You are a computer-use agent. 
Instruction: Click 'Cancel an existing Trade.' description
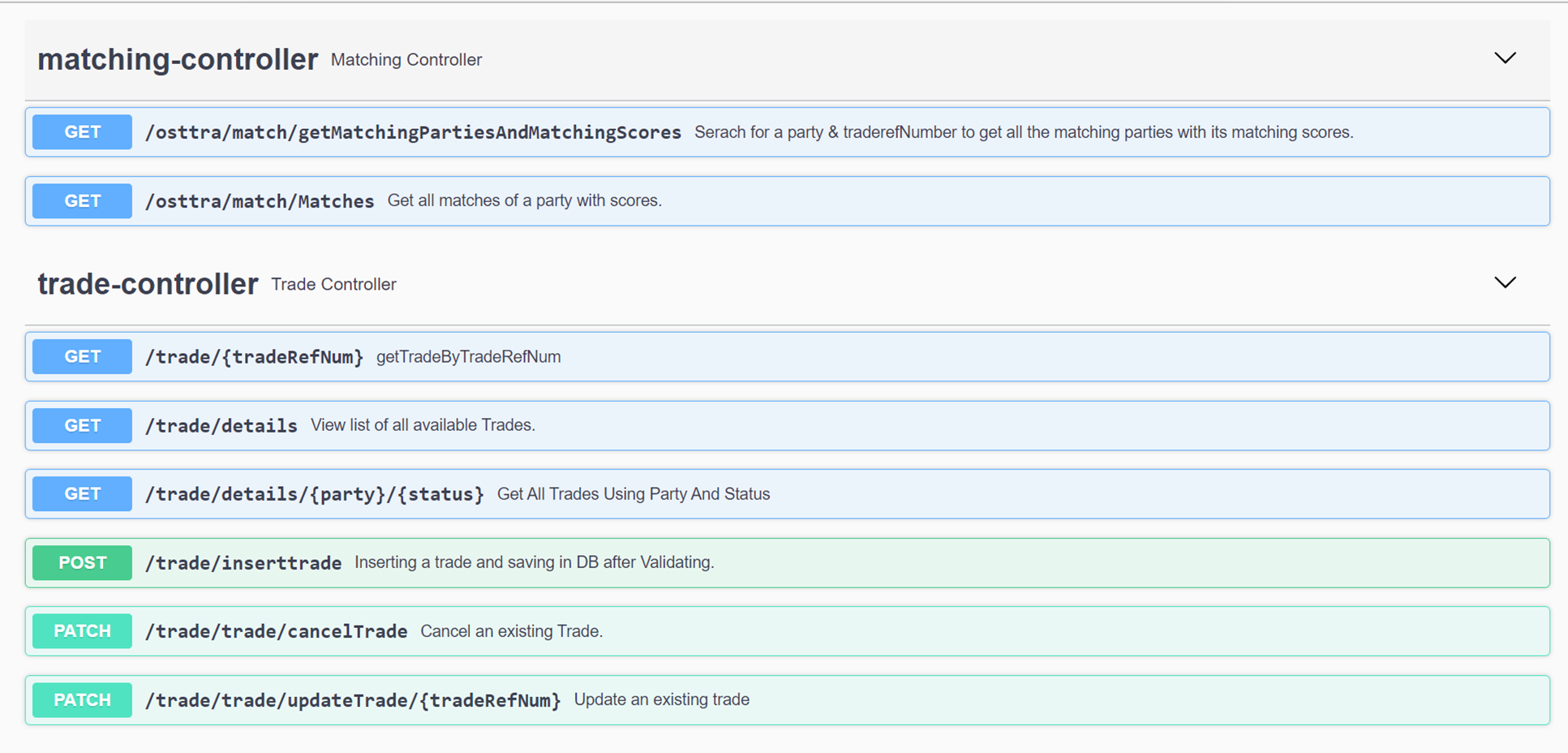pos(511,631)
